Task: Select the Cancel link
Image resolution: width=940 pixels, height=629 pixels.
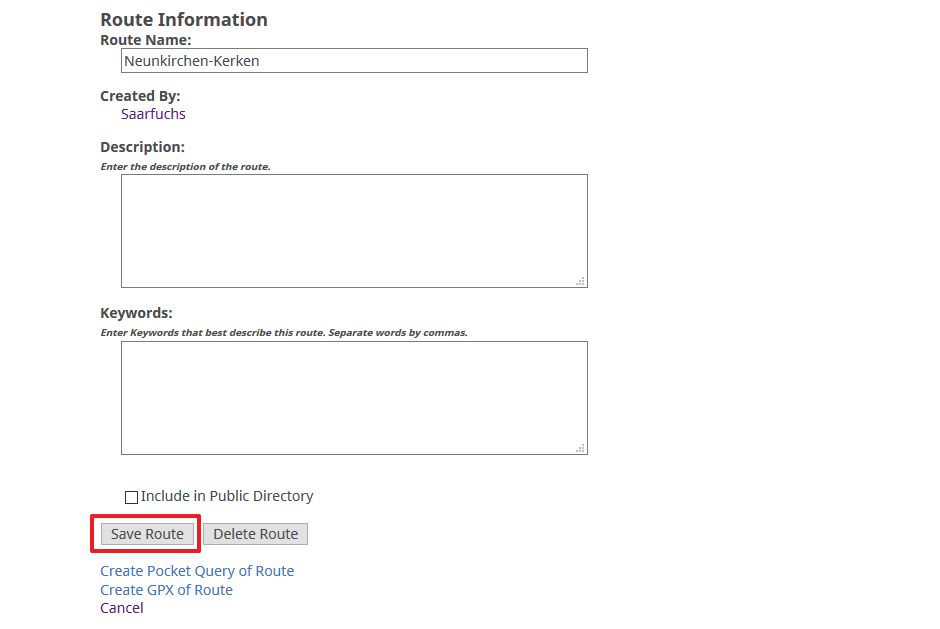Action: click(122, 608)
